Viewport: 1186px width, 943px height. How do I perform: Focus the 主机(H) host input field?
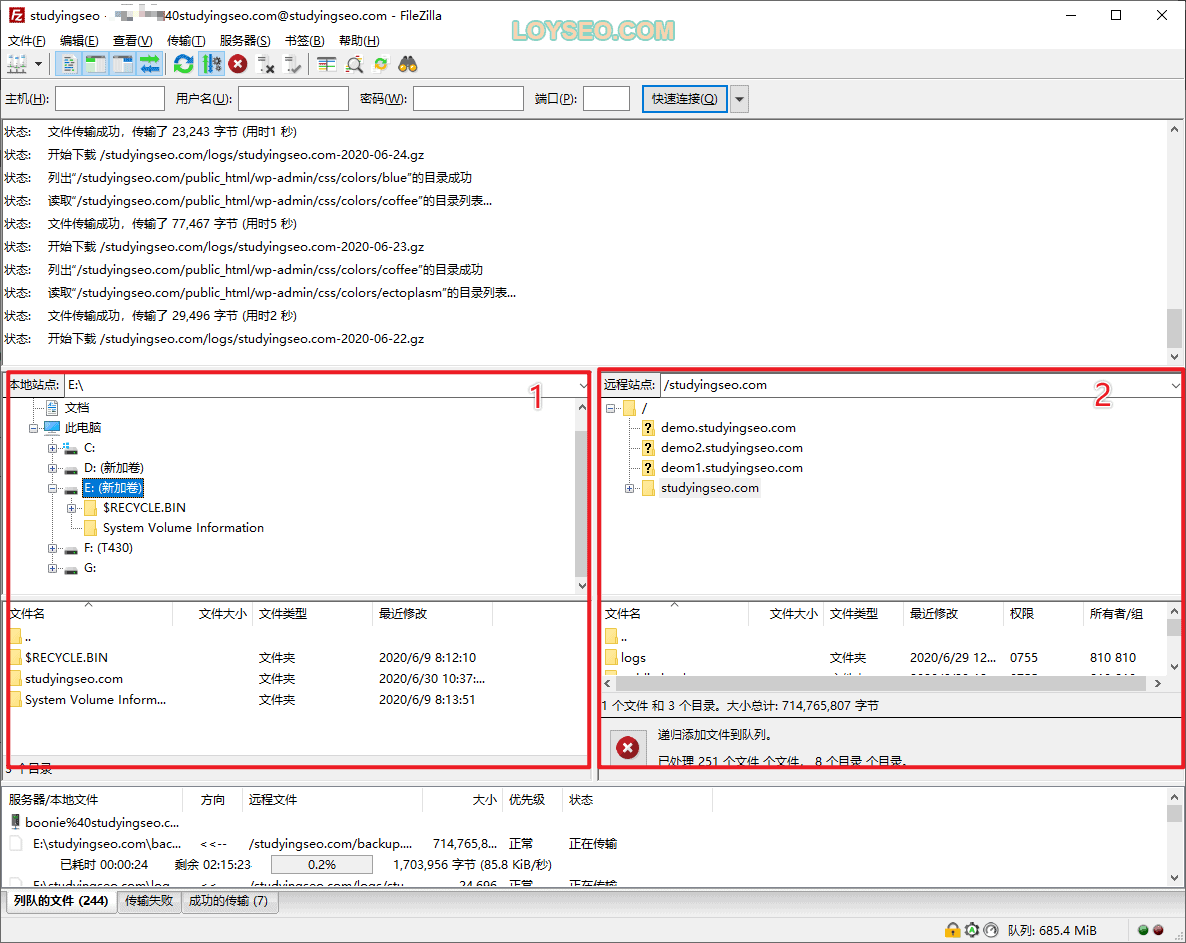pos(110,98)
